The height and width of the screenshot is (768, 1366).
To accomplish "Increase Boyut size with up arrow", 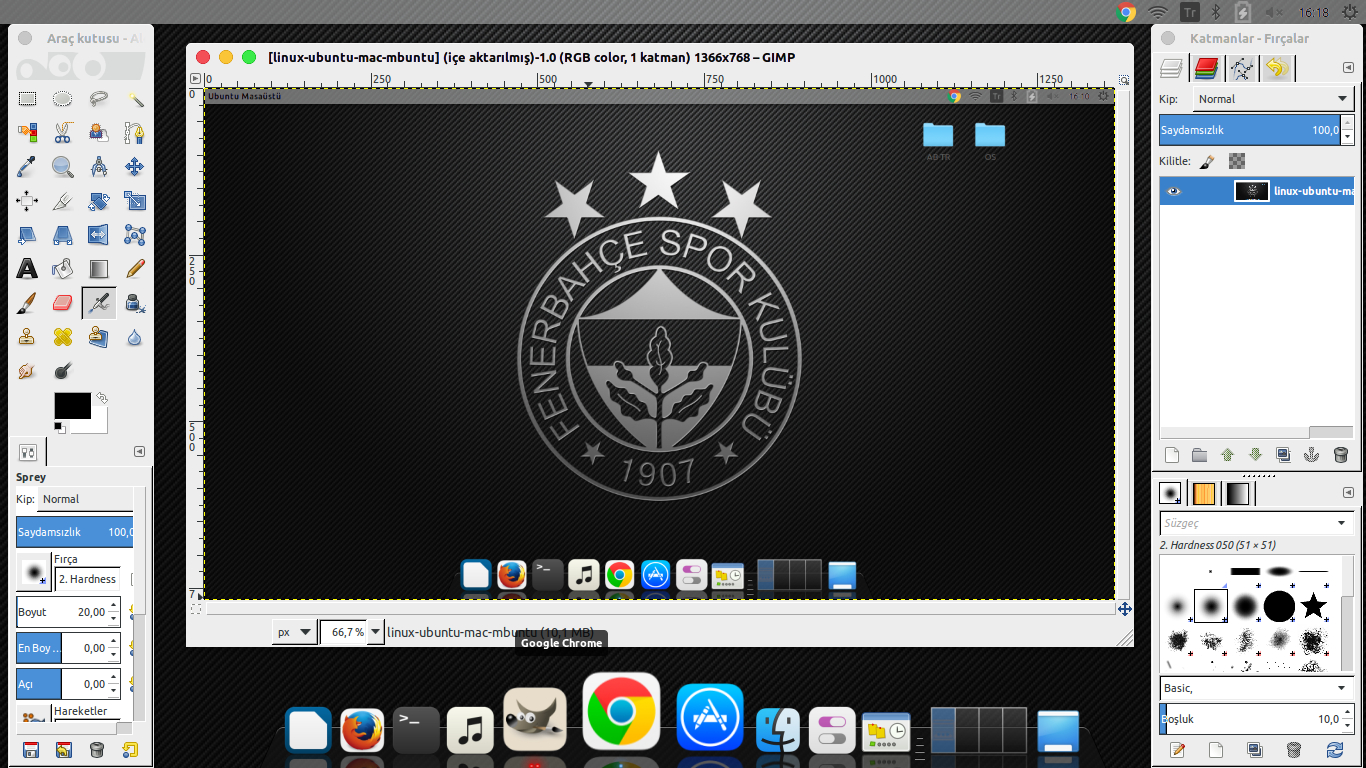I will (x=114, y=605).
